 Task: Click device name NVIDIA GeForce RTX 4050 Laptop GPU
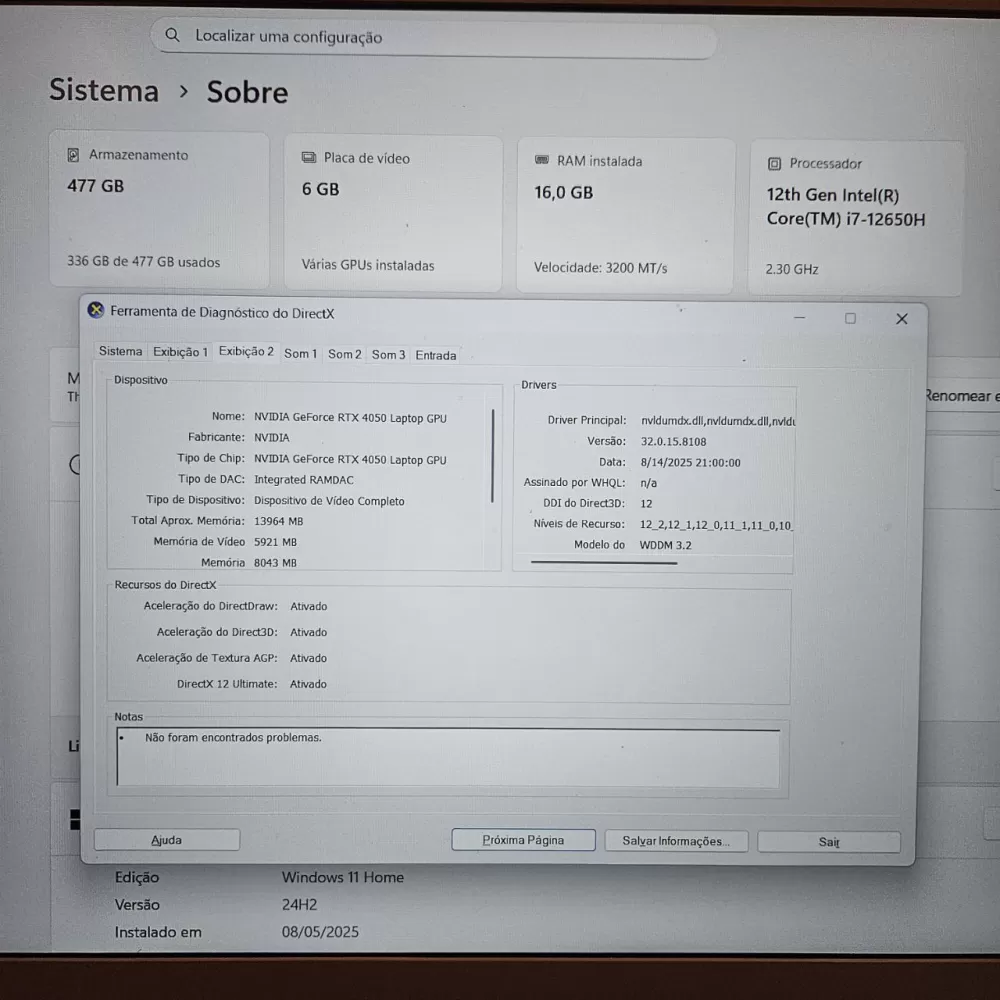(350, 418)
